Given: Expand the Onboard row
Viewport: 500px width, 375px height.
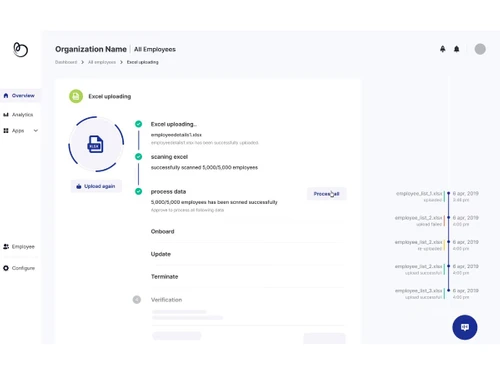Looking at the screenshot, I should point(247,232).
